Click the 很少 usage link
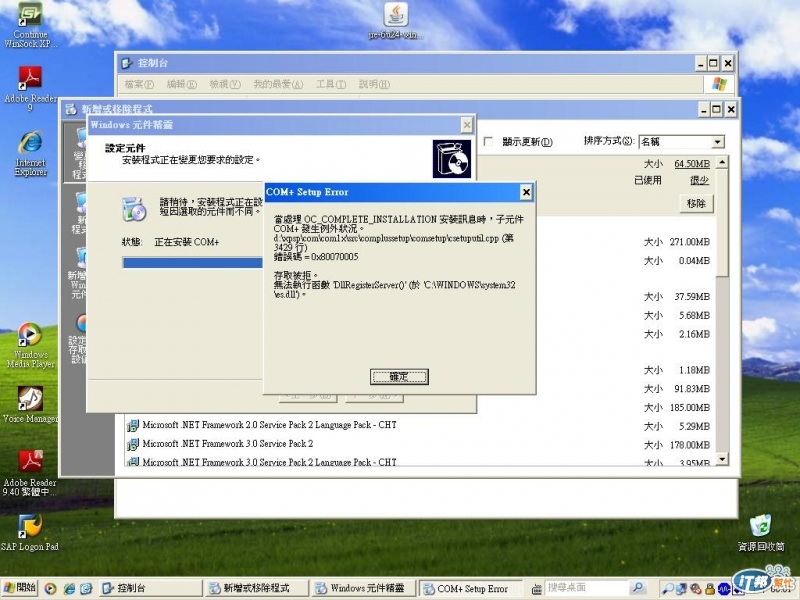The image size is (800, 600). tap(699, 180)
